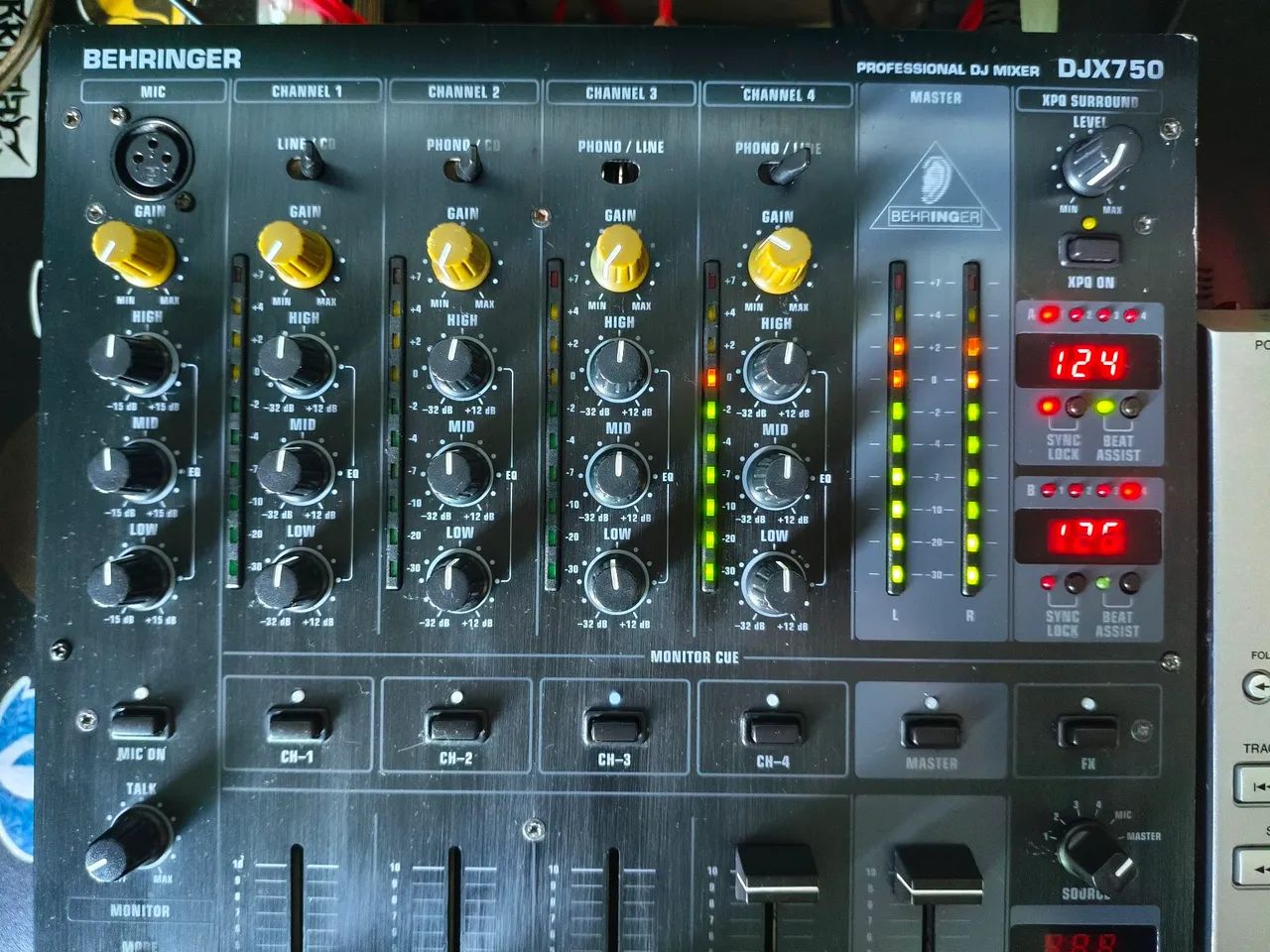Turn the Channel 4 HIGH knob
The height and width of the screenshot is (952, 1270).
(777, 369)
